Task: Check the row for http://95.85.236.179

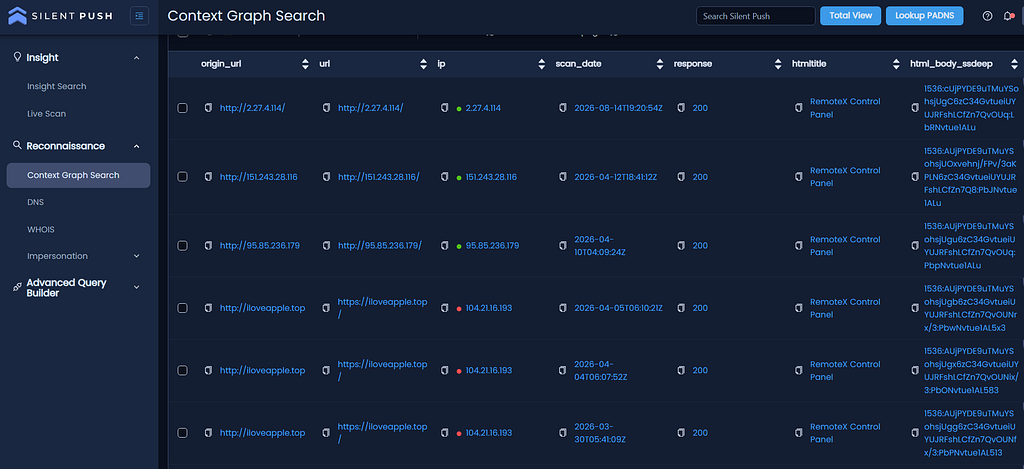Action: pos(183,246)
